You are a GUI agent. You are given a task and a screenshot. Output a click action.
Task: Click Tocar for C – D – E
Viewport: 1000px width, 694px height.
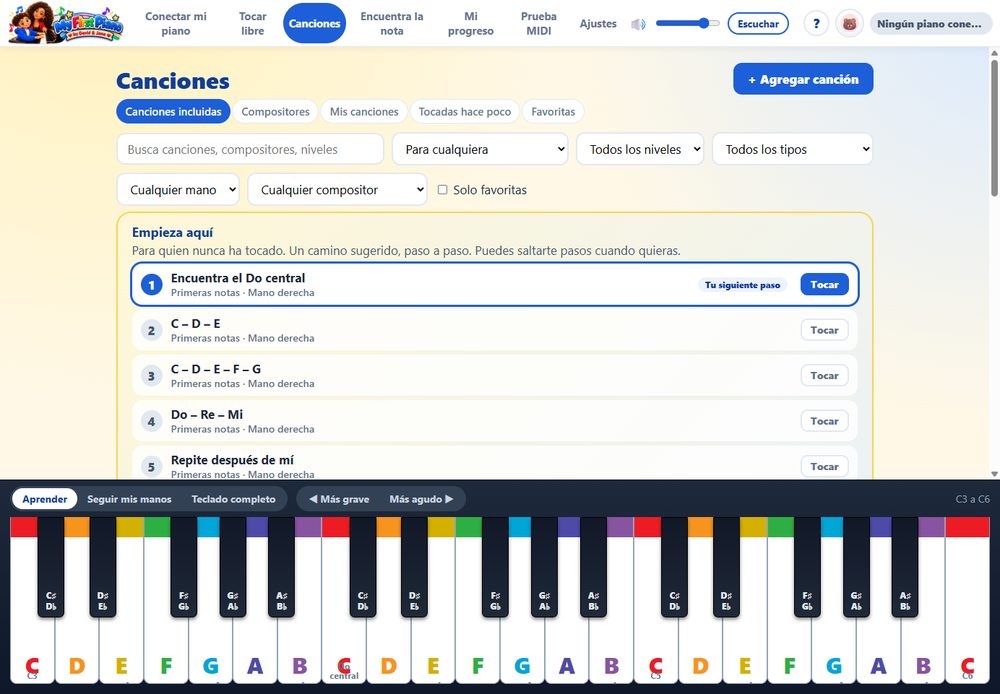pos(825,330)
